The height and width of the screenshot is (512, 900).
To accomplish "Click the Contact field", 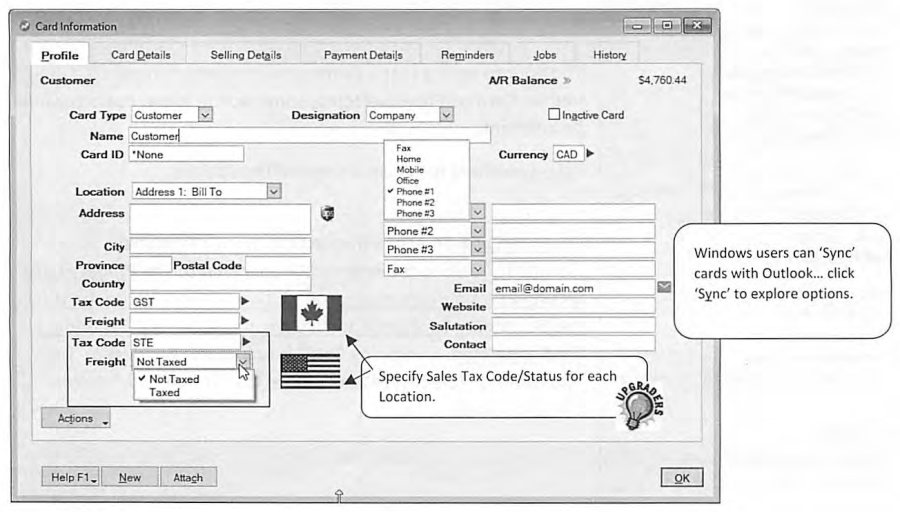I will [x=573, y=343].
